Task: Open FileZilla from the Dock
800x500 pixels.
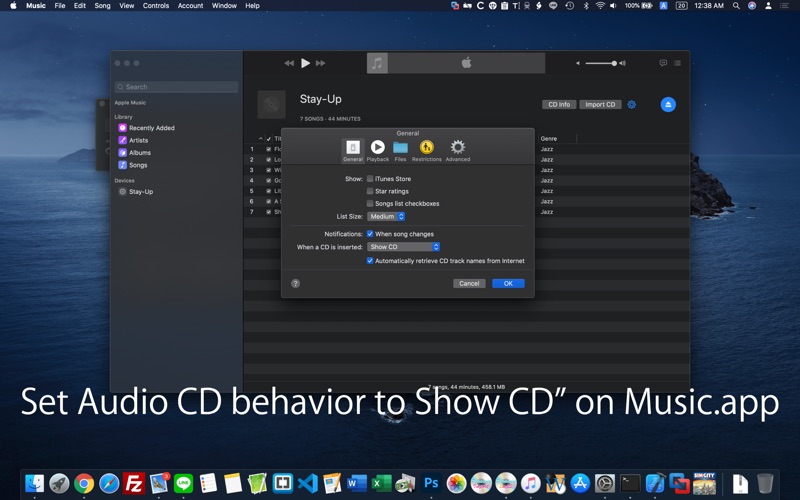Action: 134,483
